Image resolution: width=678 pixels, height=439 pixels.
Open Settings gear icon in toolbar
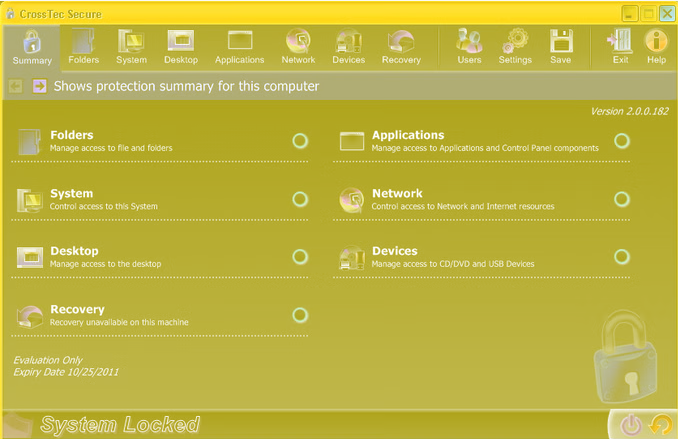[x=515, y=47]
